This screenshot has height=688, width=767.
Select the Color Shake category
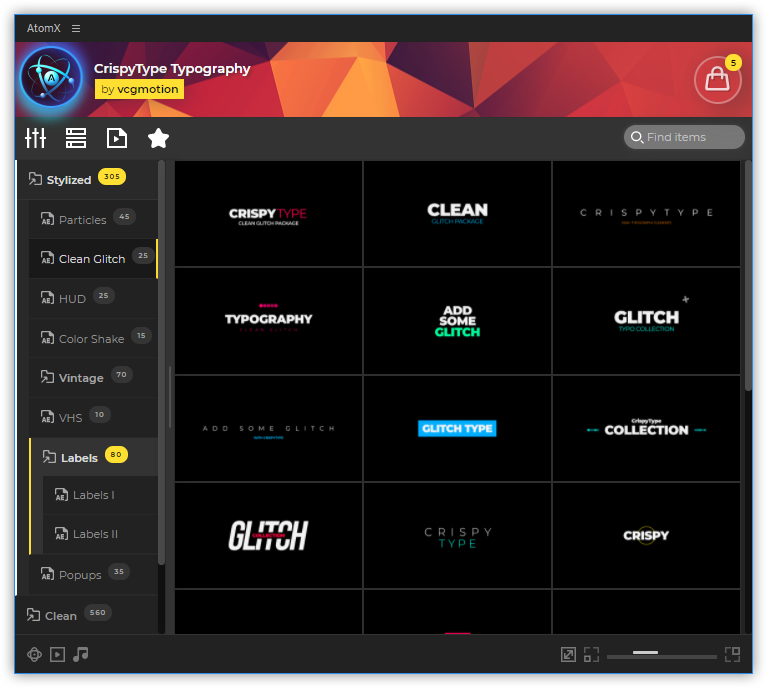coord(93,338)
